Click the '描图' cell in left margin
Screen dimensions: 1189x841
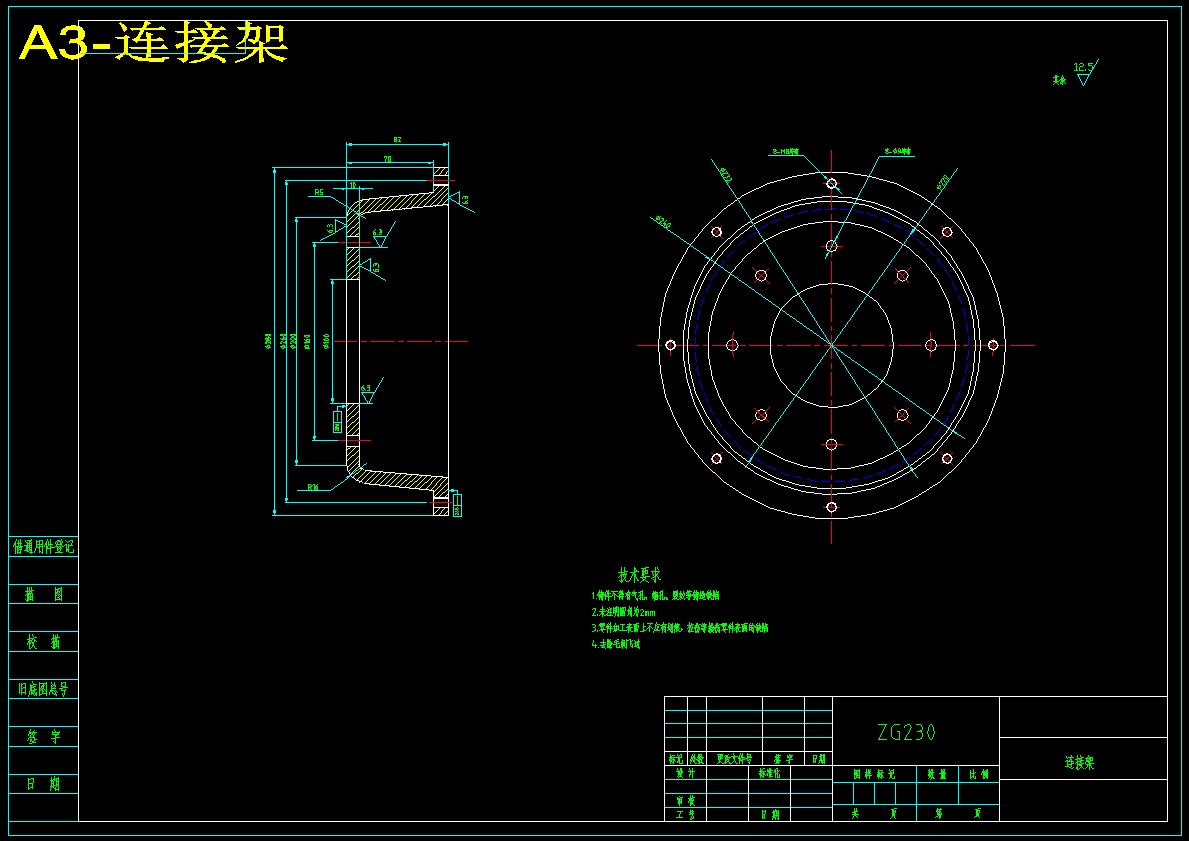point(43,595)
